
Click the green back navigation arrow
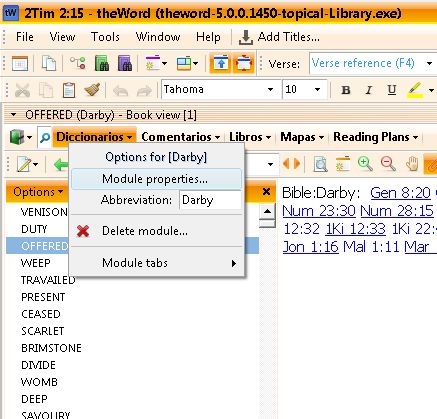(x=61, y=164)
